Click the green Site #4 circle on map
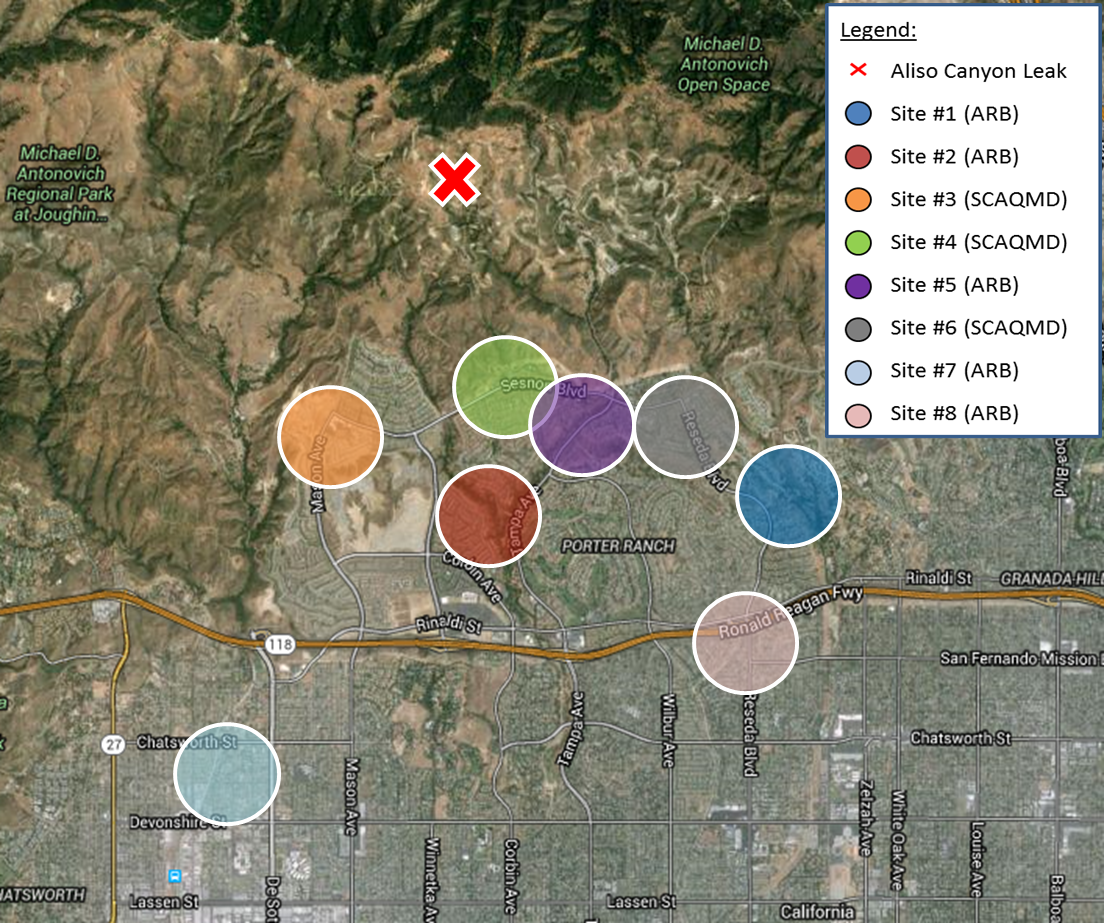Viewport: 1104px width, 923px height. click(505, 387)
